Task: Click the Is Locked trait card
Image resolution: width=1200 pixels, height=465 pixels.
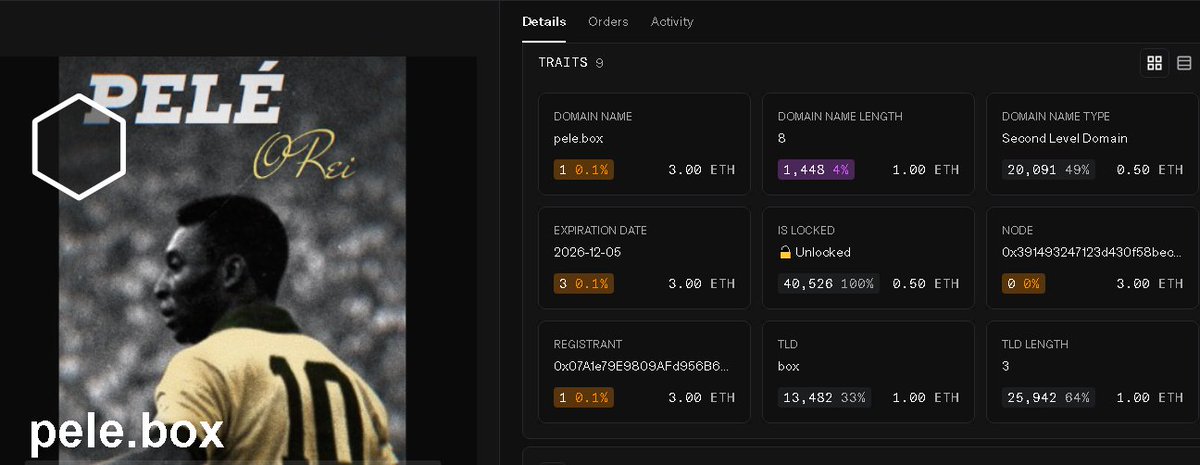Action: [868, 258]
